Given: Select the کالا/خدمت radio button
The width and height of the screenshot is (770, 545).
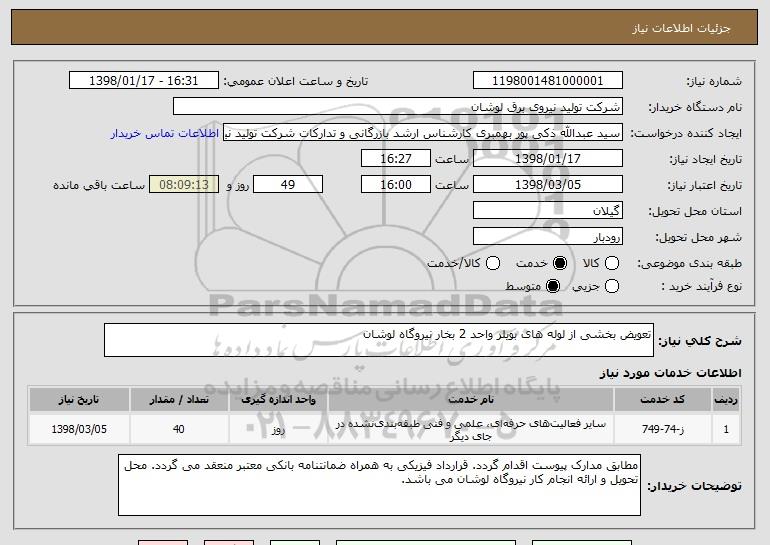Looking at the screenshot, I should (493, 263).
